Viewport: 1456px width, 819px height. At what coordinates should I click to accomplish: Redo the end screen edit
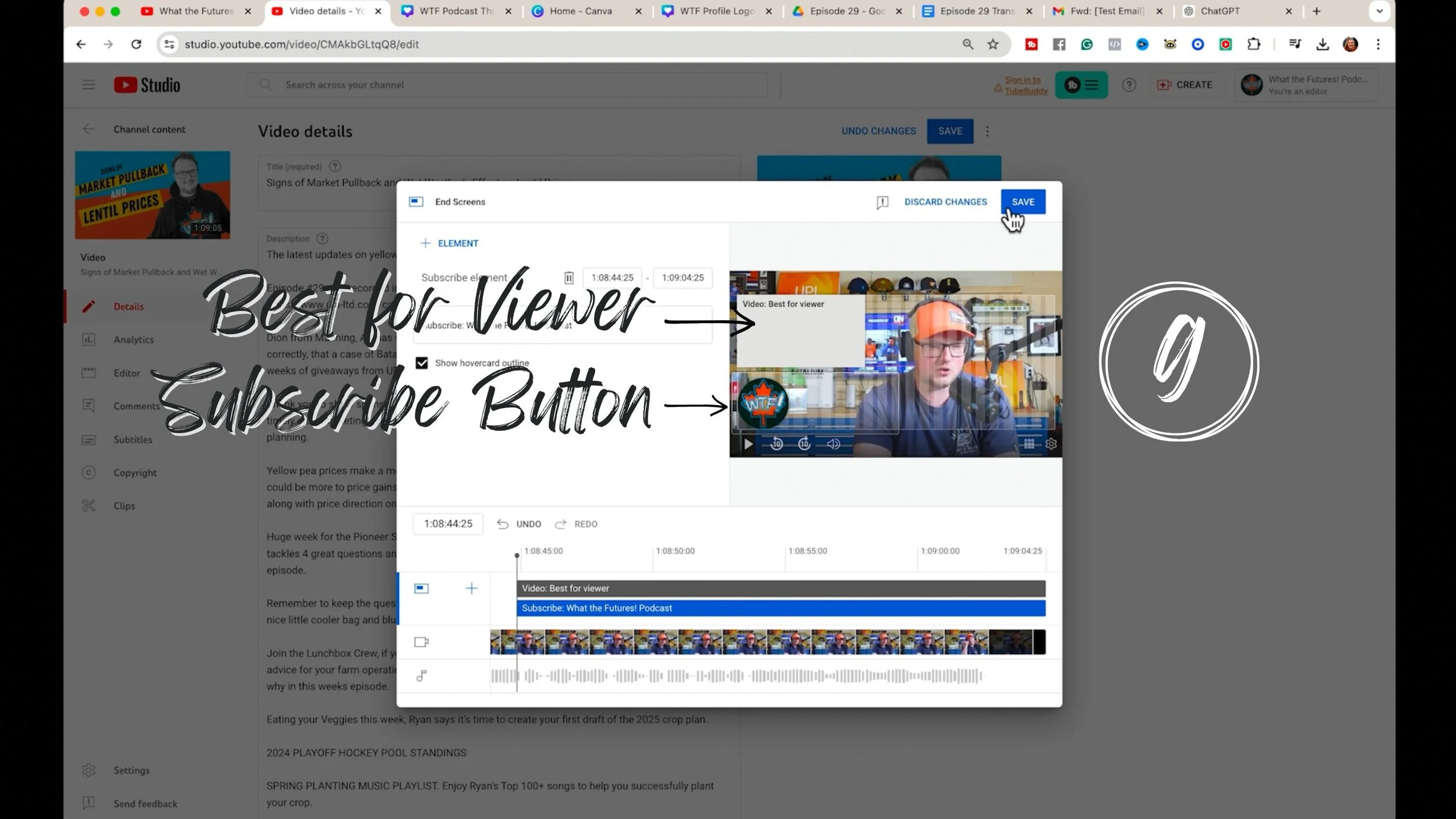576,524
